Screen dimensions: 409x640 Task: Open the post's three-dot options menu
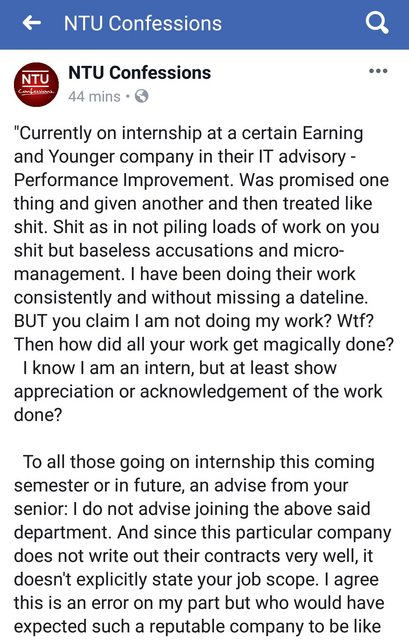pyautogui.click(x=378, y=71)
